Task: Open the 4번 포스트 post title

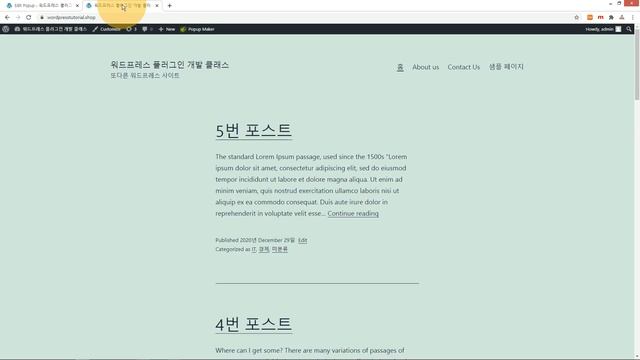Action: (x=253, y=324)
